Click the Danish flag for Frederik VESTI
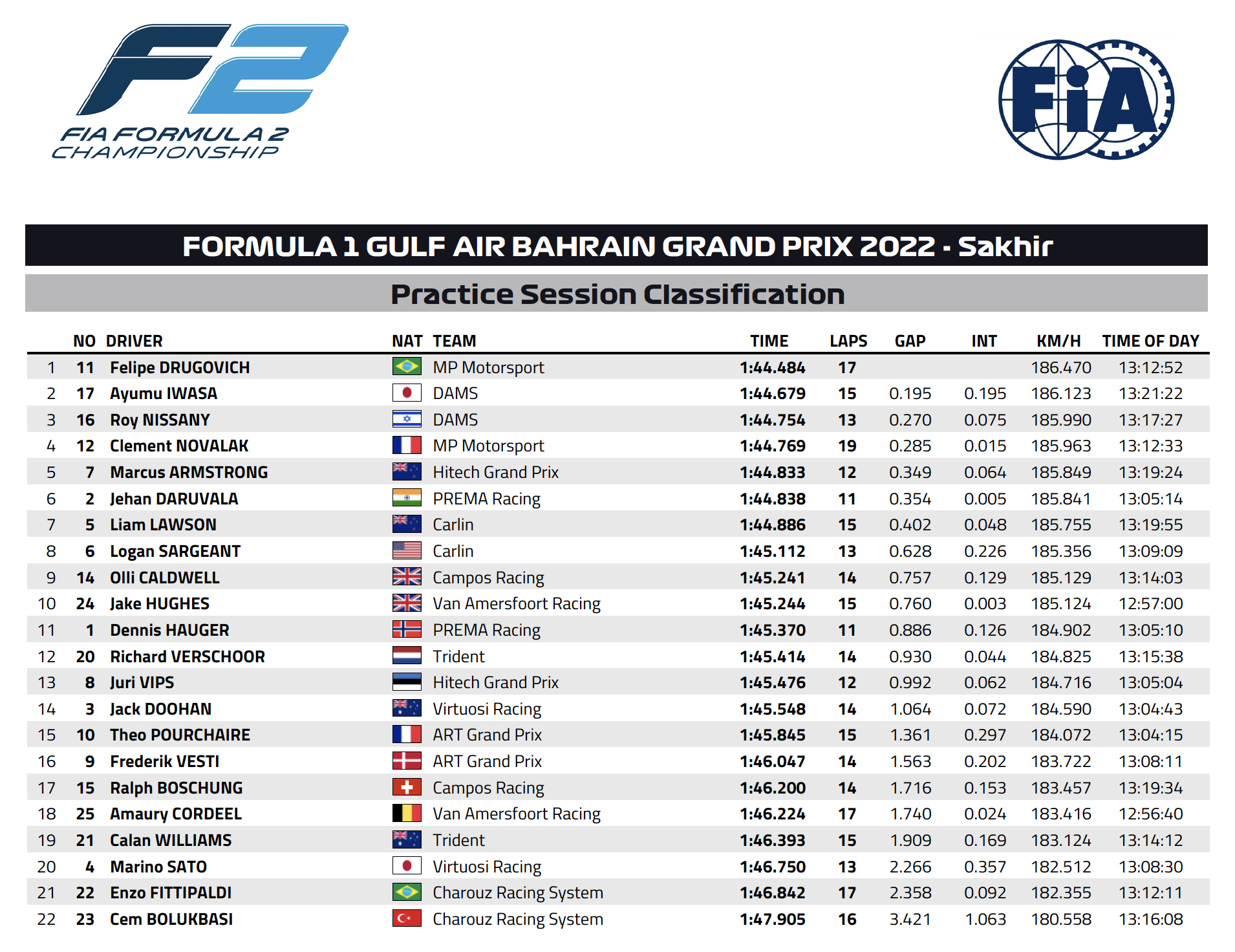The height and width of the screenshot is (952, 1235). coord(407,761)
